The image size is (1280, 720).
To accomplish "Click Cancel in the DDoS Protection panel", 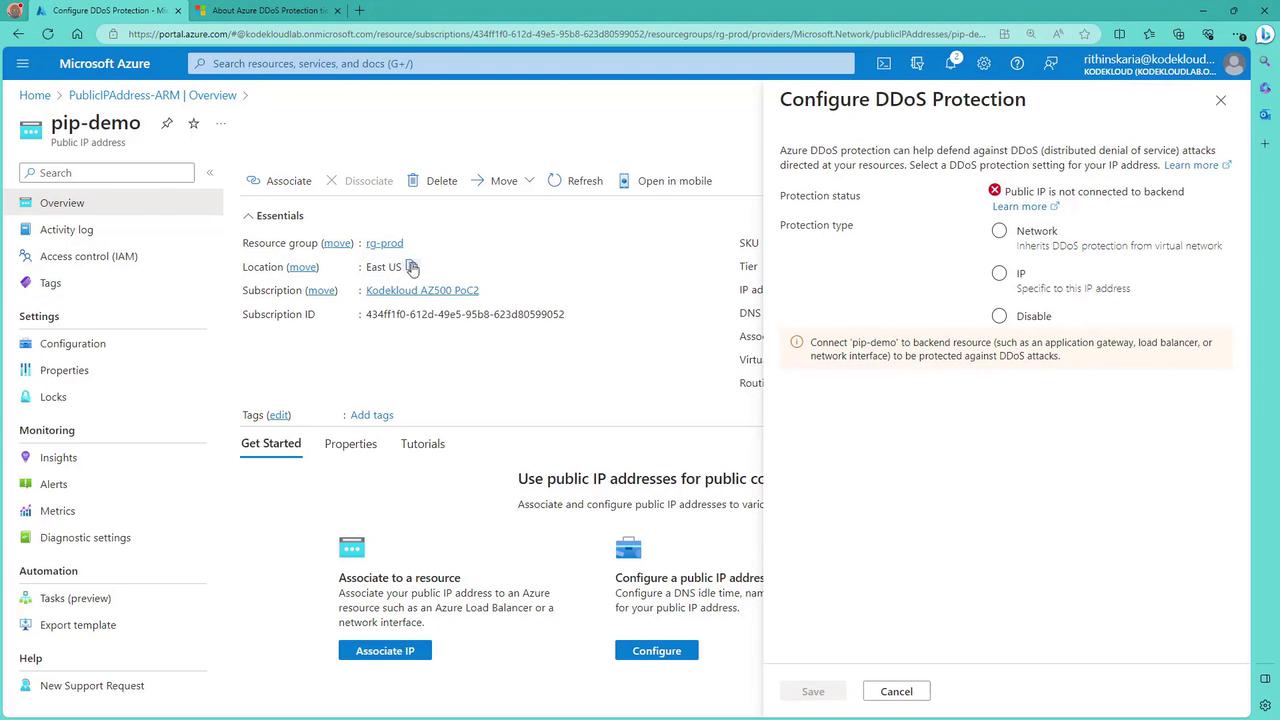I will coord(896,691).
